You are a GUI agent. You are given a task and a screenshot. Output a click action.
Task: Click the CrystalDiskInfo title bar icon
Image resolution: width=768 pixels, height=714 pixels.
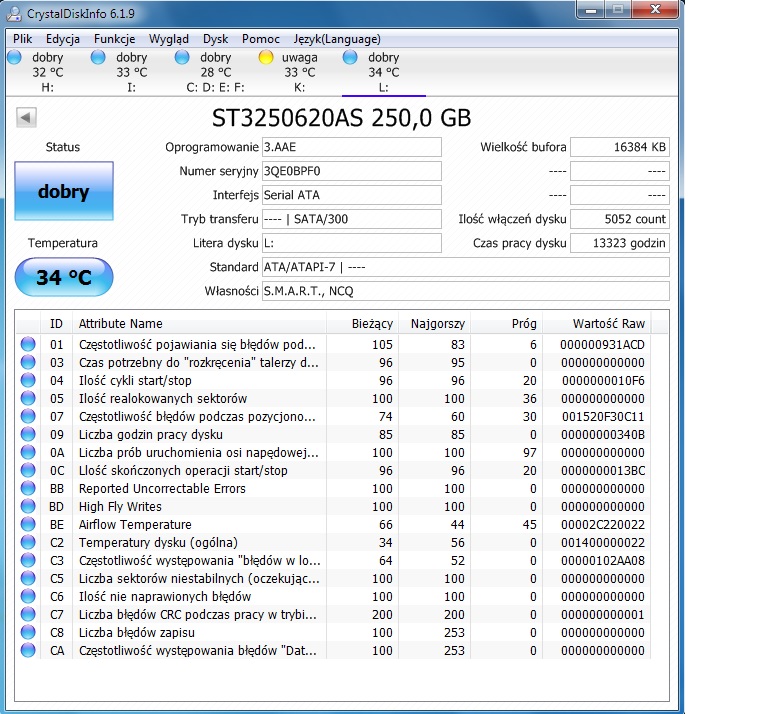[14, 13]
